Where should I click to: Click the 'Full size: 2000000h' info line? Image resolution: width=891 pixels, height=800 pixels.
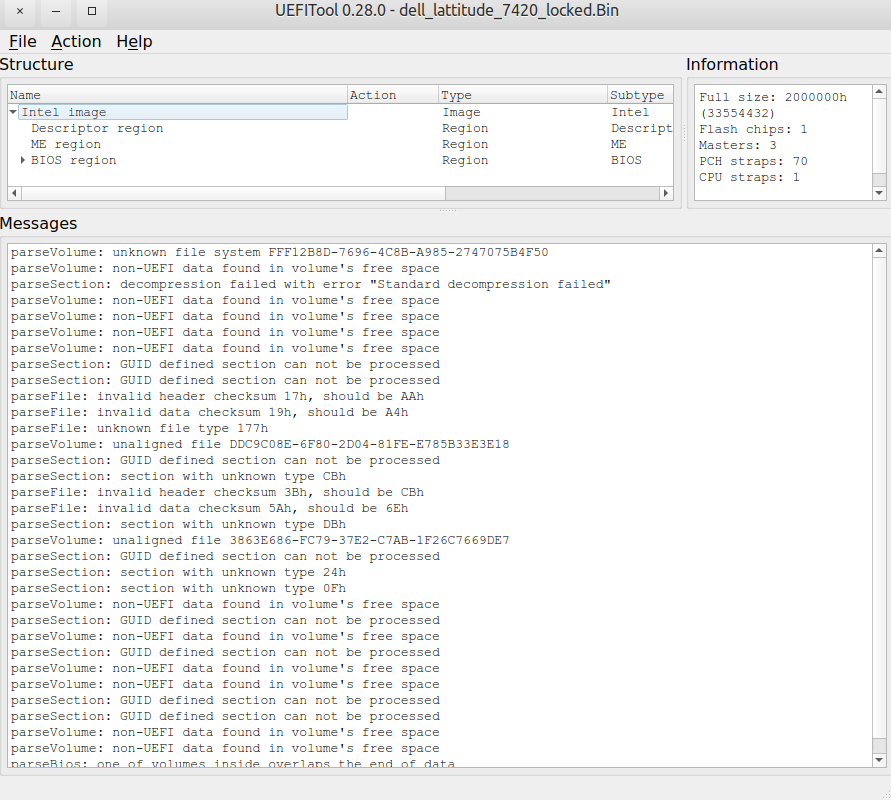pyautogui.click(x=773, y=97)
